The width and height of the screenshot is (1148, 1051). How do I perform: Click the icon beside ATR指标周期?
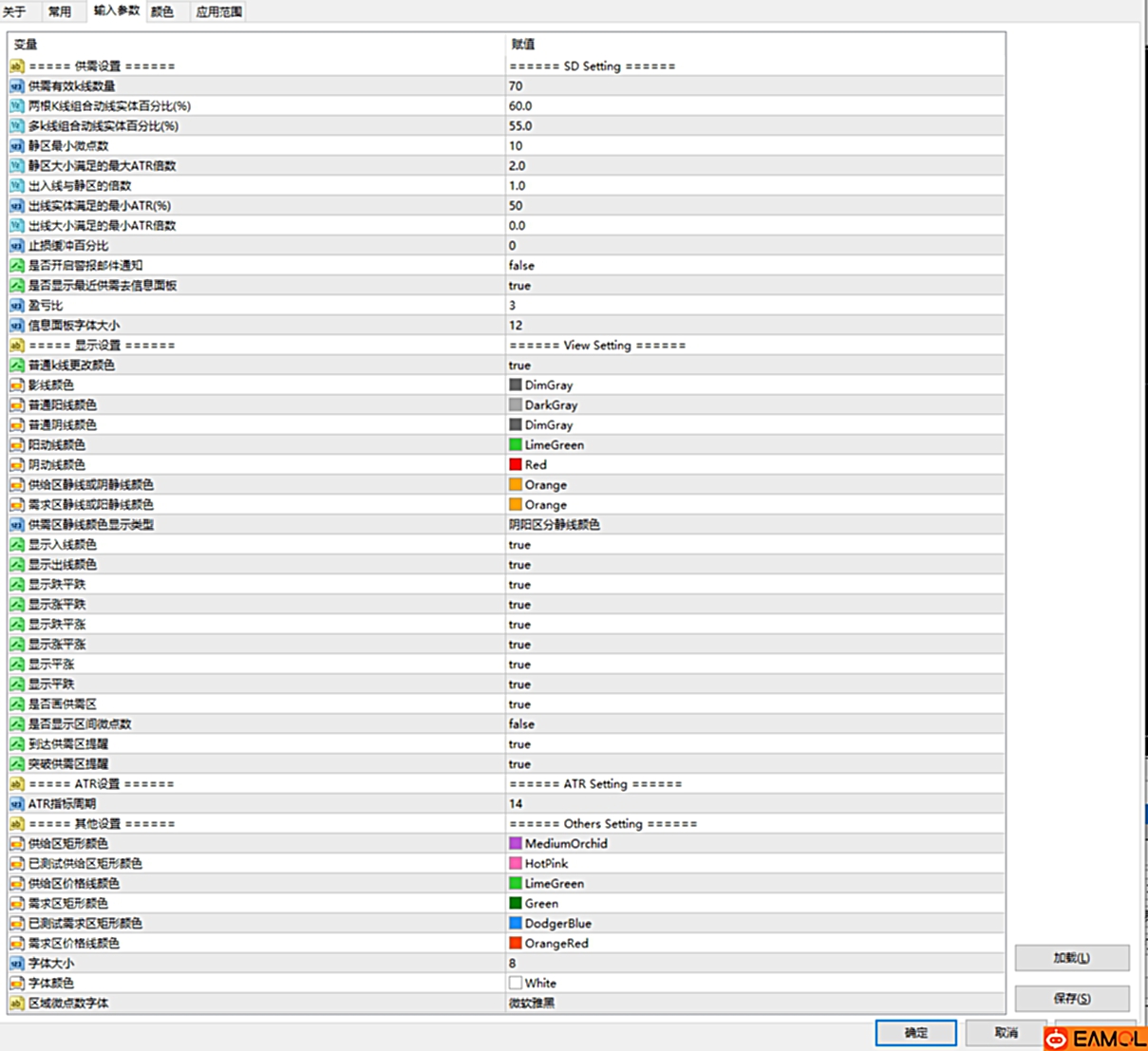pyautogui.click(x=17, y=804)
